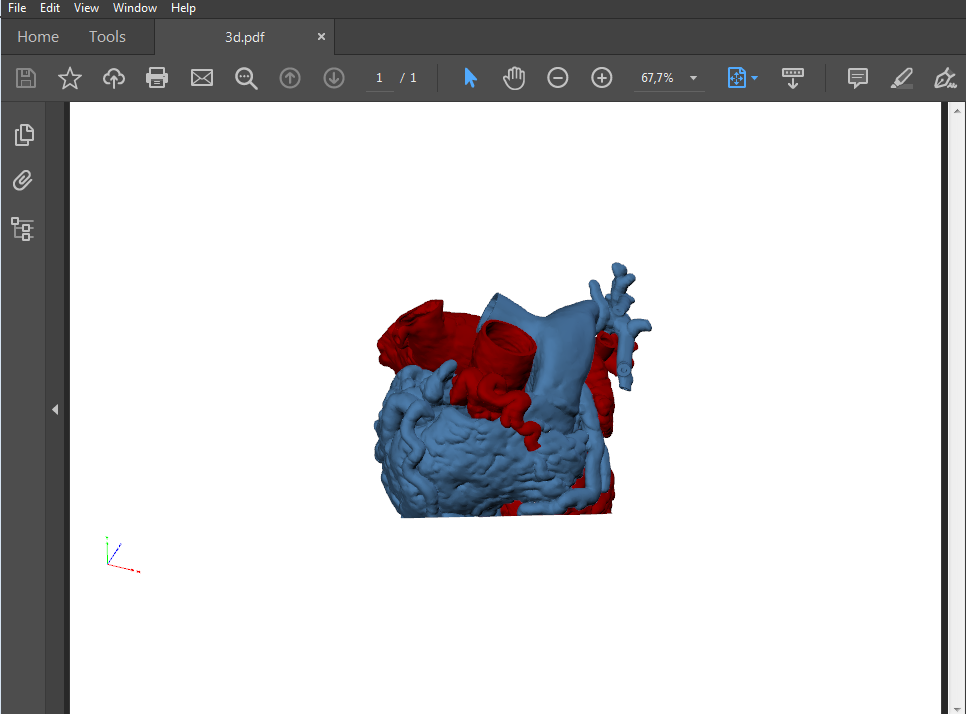
Task: Click the 3D heart model
Action: (513, 391)
